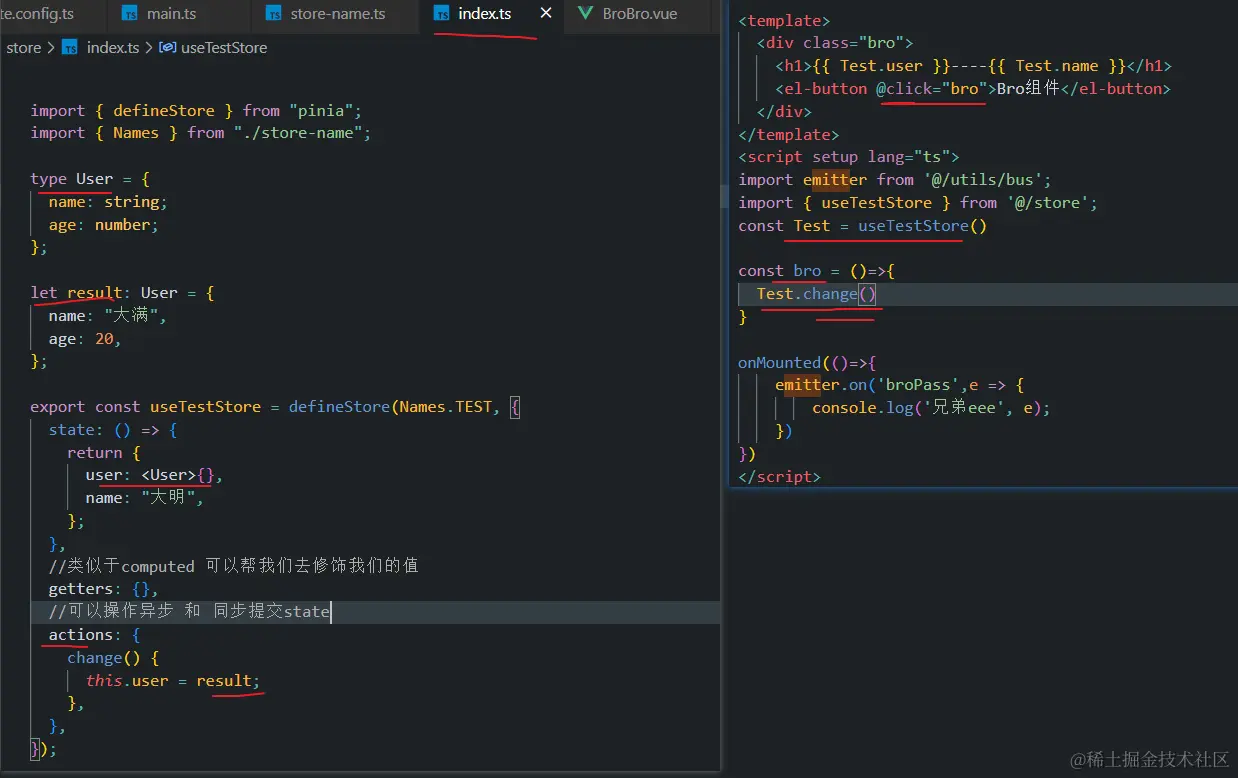Click the "const Test = useTestStore()" line
The width and height of the screenshot is (1238, 778).
863,226
